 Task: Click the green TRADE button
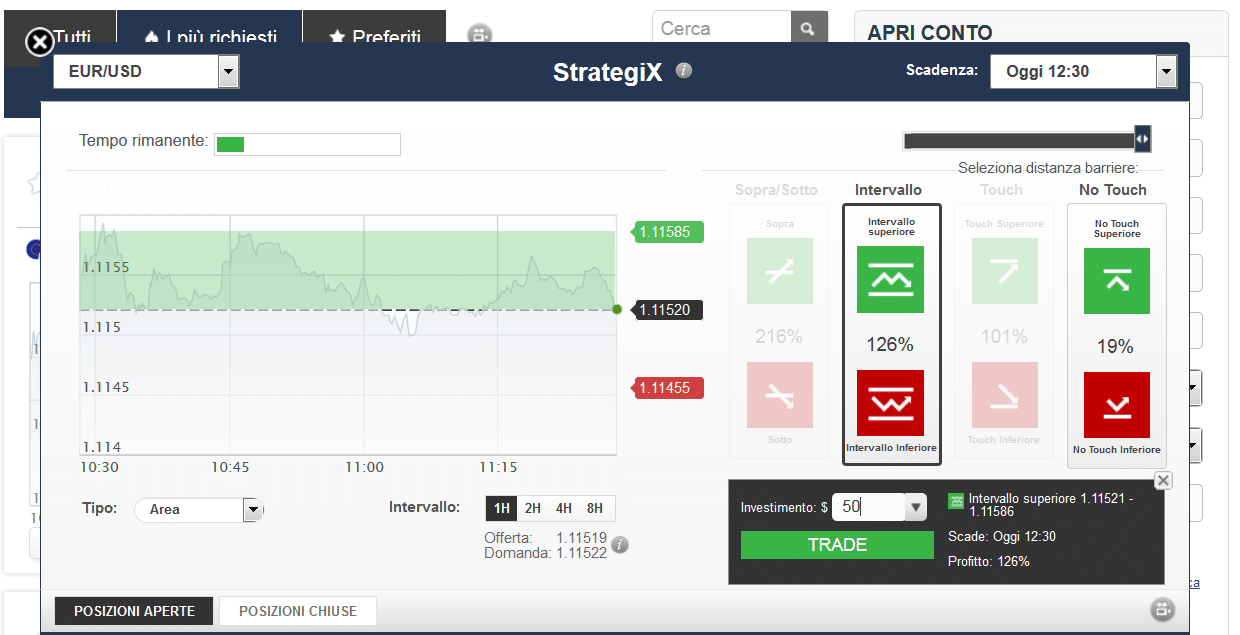(x=837, y=545)
